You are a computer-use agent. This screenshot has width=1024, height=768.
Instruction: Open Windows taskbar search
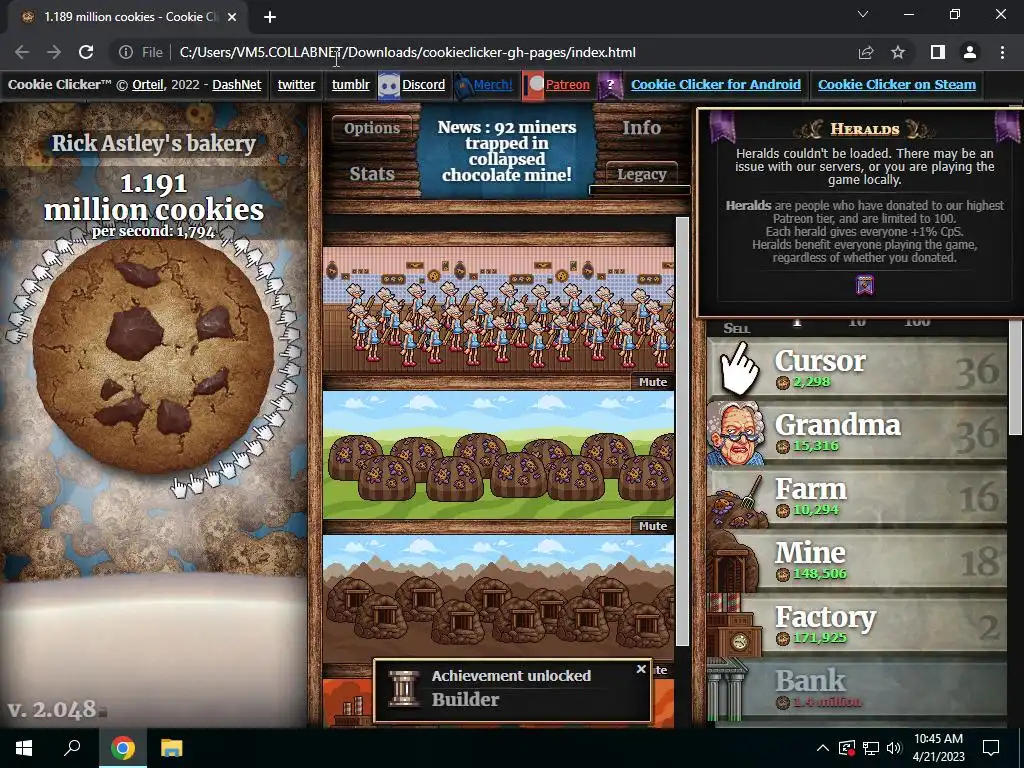[x=72, y=748]
